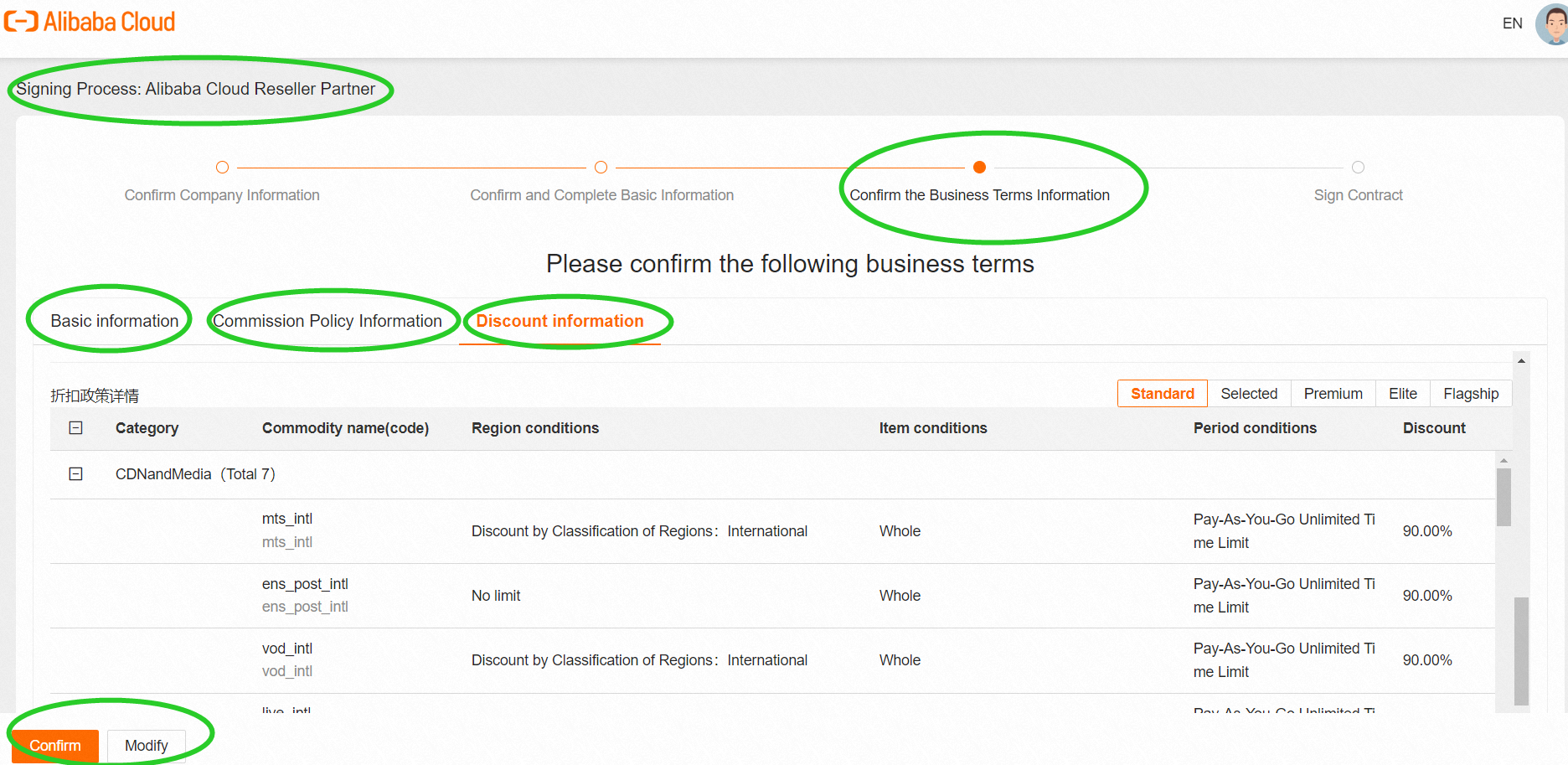Click 'Signing Process: Alibaba Cloud Reseller Partner' title
Image resolution: width=1568 pixels, height=765 pixels.
[x=195, y=89]
